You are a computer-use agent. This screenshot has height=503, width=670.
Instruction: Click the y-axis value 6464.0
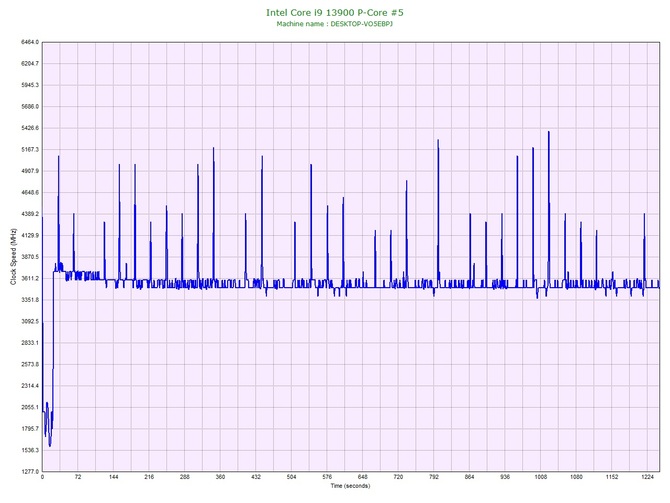pos(30,42)
